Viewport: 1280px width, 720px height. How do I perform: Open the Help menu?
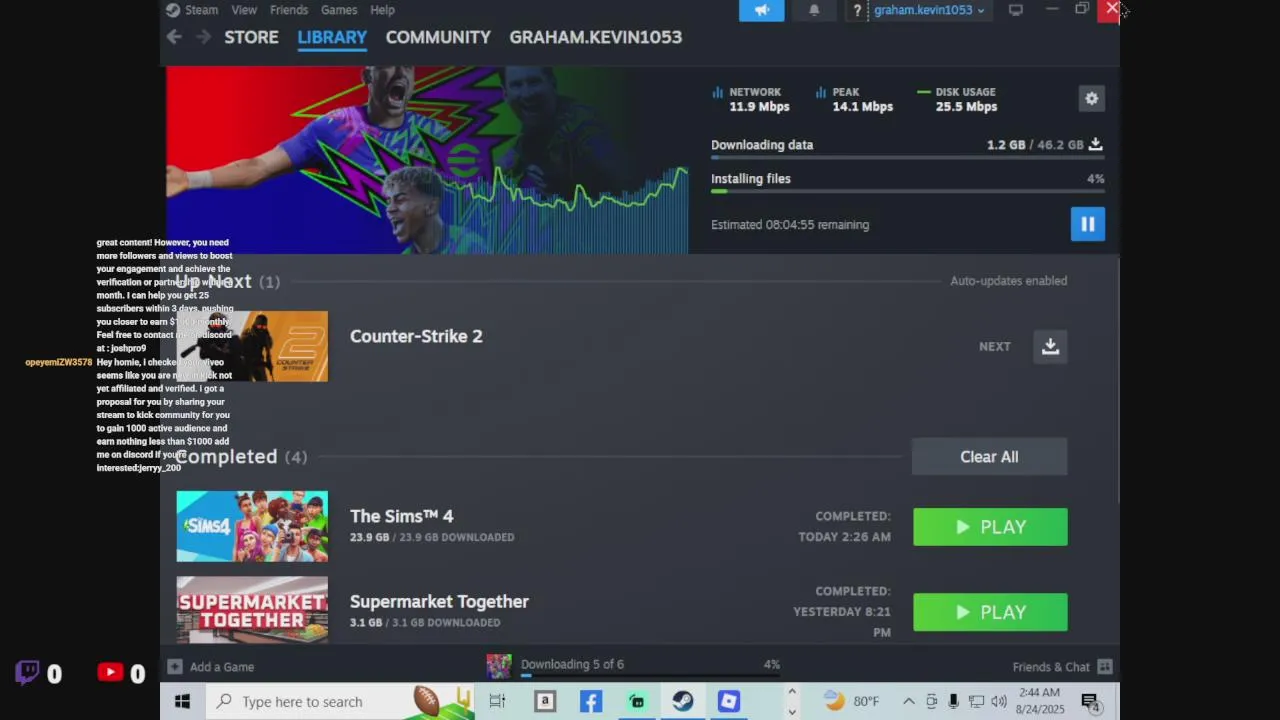[x=382, y=10]
